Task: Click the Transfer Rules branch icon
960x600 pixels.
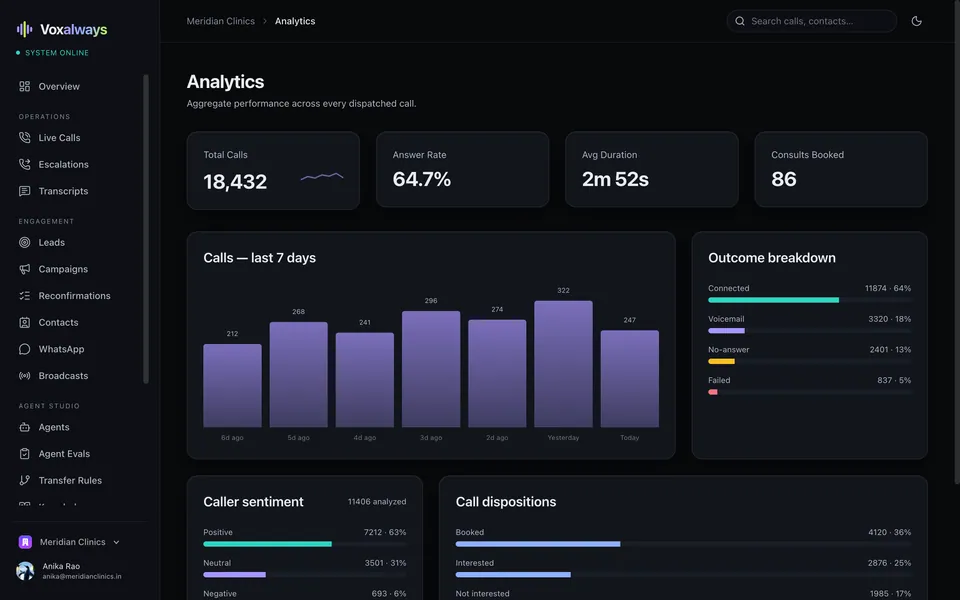Action: click(24, 481)
